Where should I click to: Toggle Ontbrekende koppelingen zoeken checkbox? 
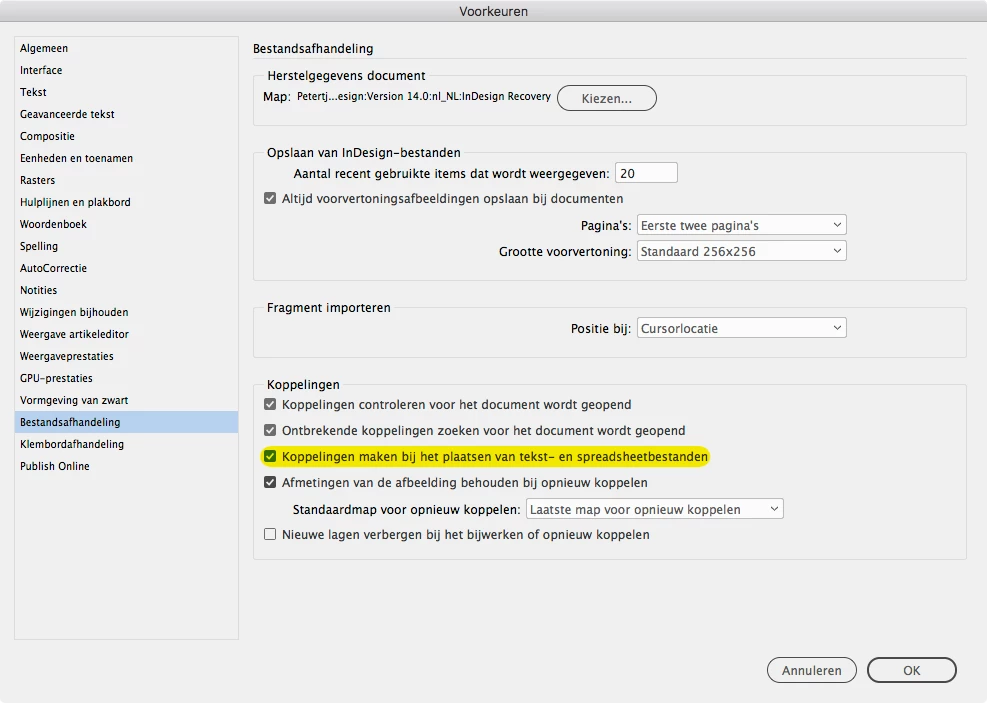[x=270, y=430]
